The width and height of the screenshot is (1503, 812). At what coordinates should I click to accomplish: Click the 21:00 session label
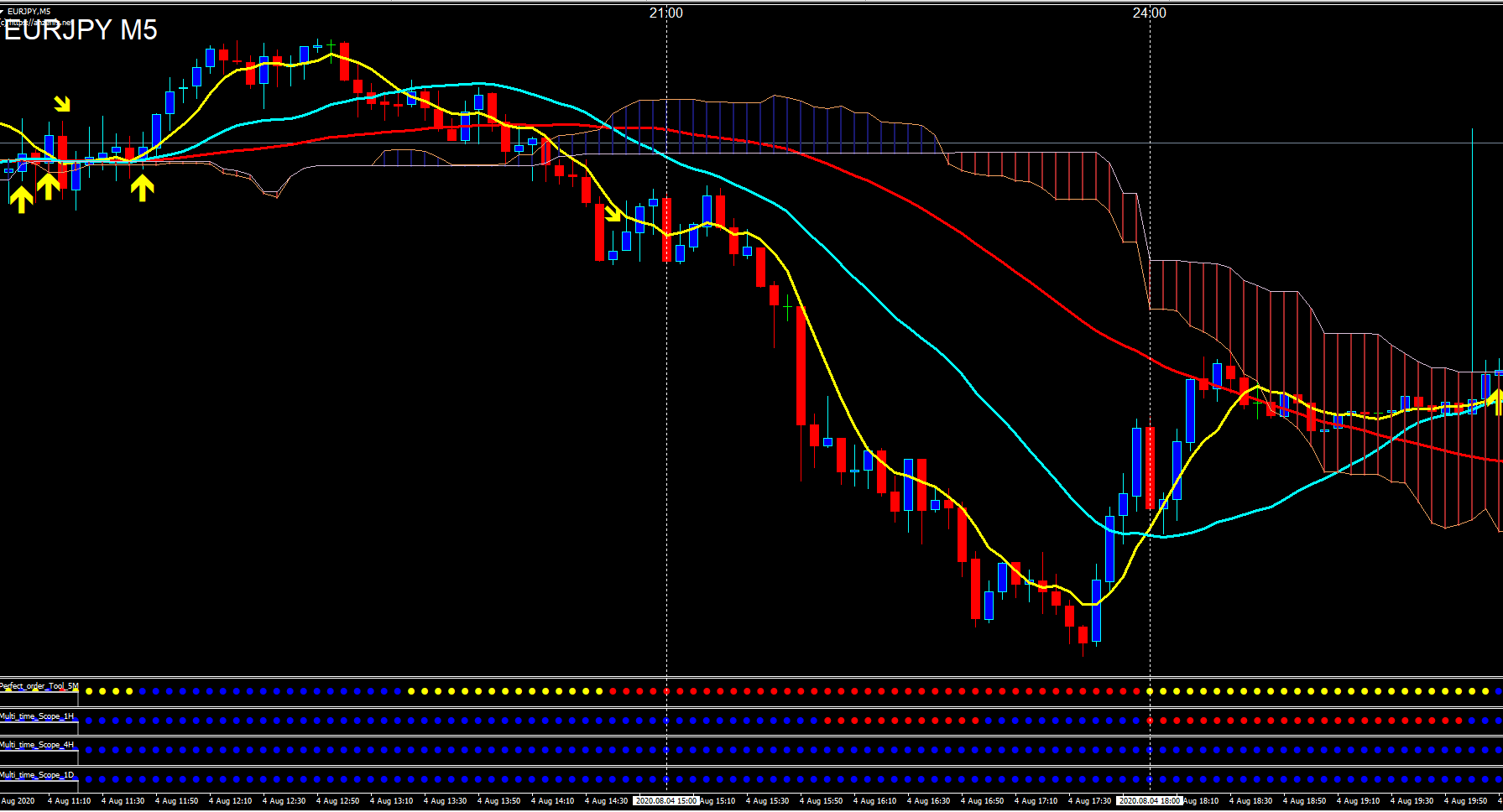(x=666, y=13)
